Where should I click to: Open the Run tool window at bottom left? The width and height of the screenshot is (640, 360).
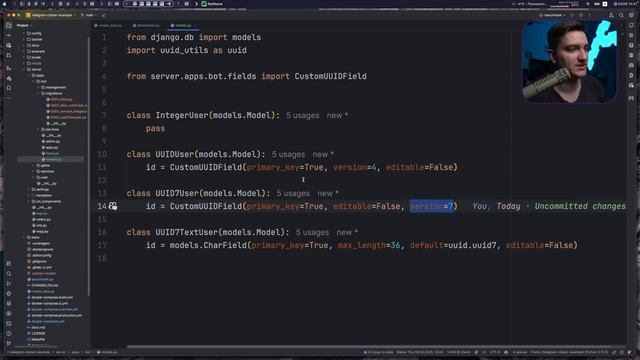[x=9, y=283]
